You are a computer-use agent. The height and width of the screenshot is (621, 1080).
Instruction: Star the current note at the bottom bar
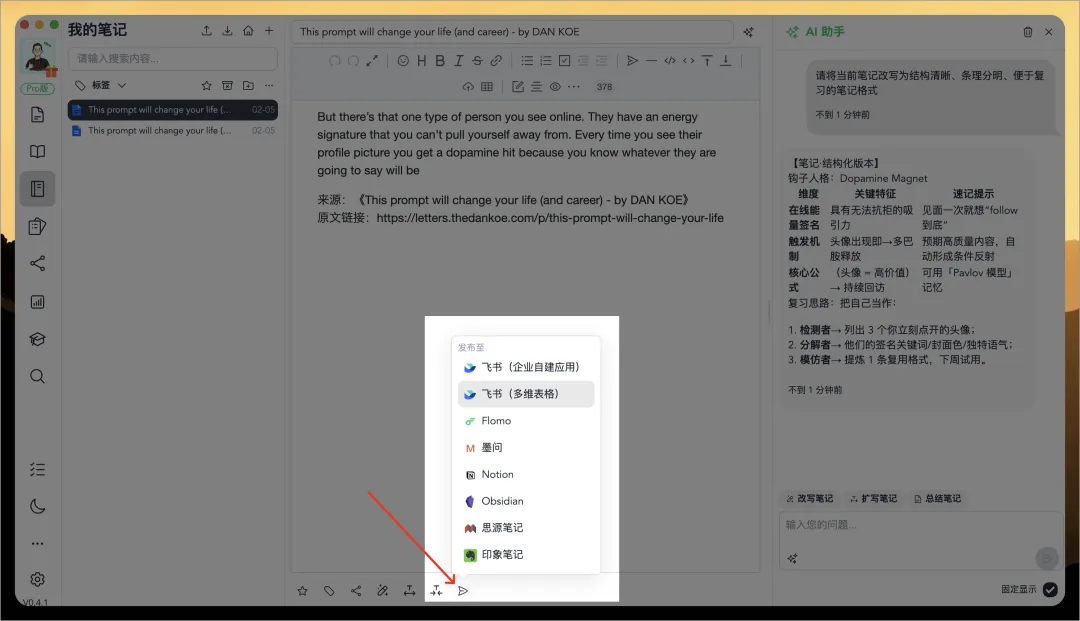click(303, 590)
